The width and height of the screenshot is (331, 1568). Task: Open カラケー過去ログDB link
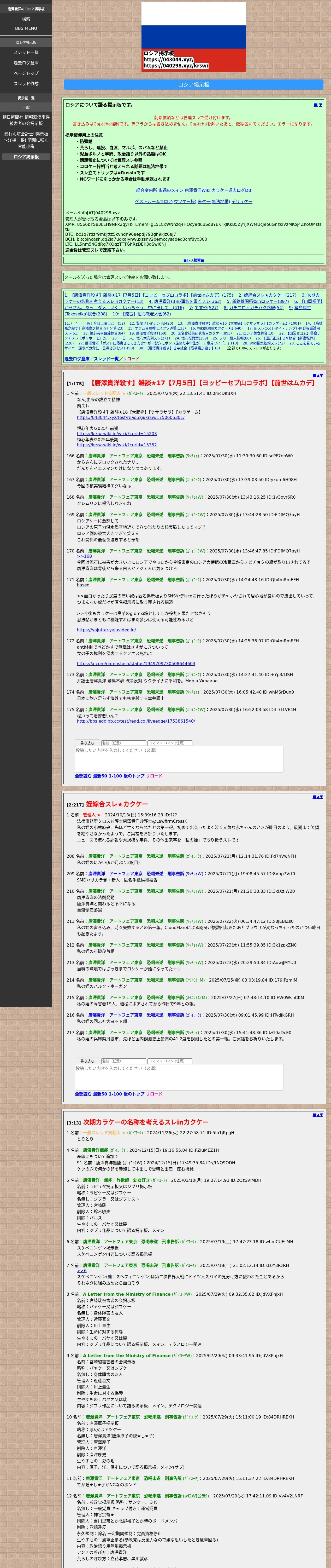click(231, 191)
